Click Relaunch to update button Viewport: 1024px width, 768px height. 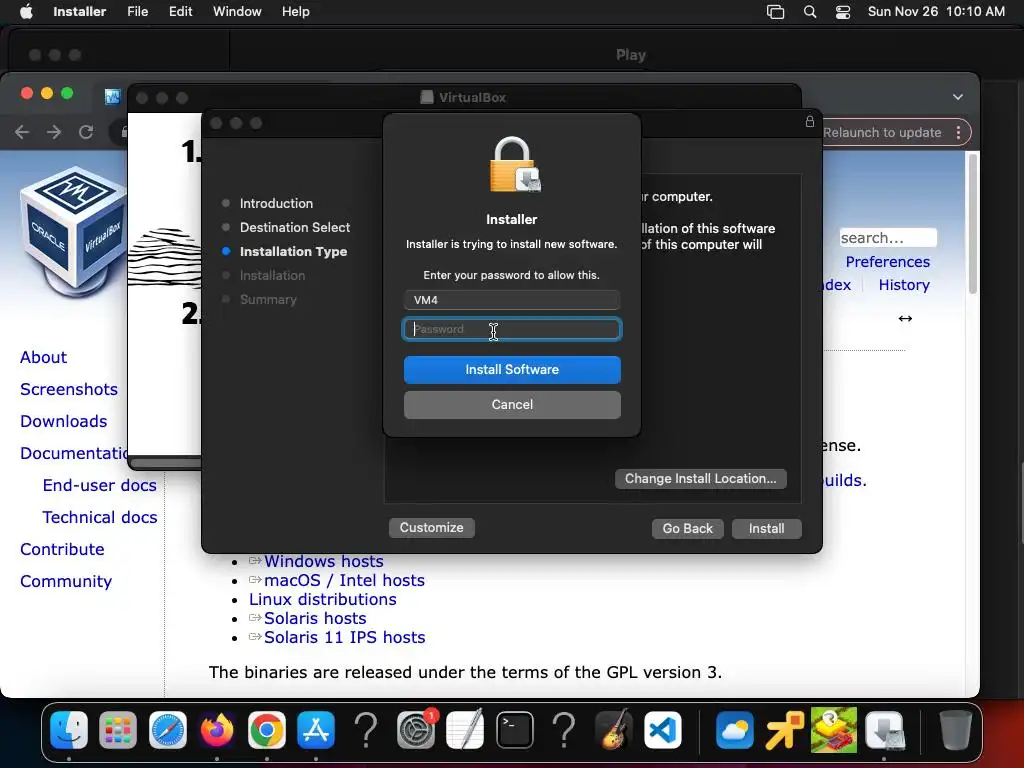tap(882, 133)
